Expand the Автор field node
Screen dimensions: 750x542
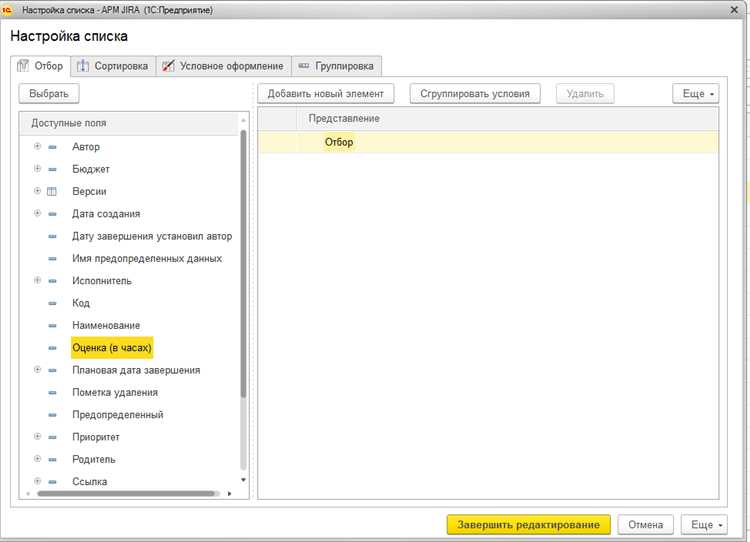click(37, 146)
